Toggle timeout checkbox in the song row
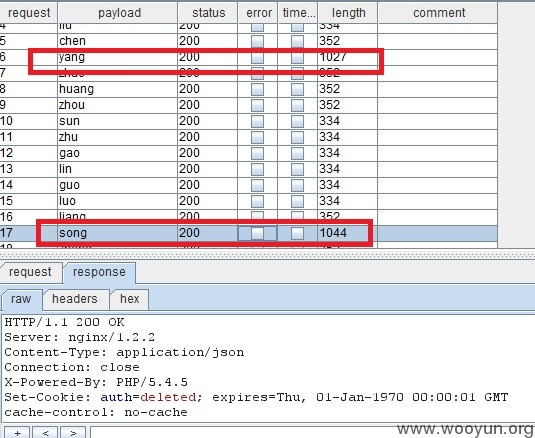Viewport: 535px width, 438px height. [298, 234]
